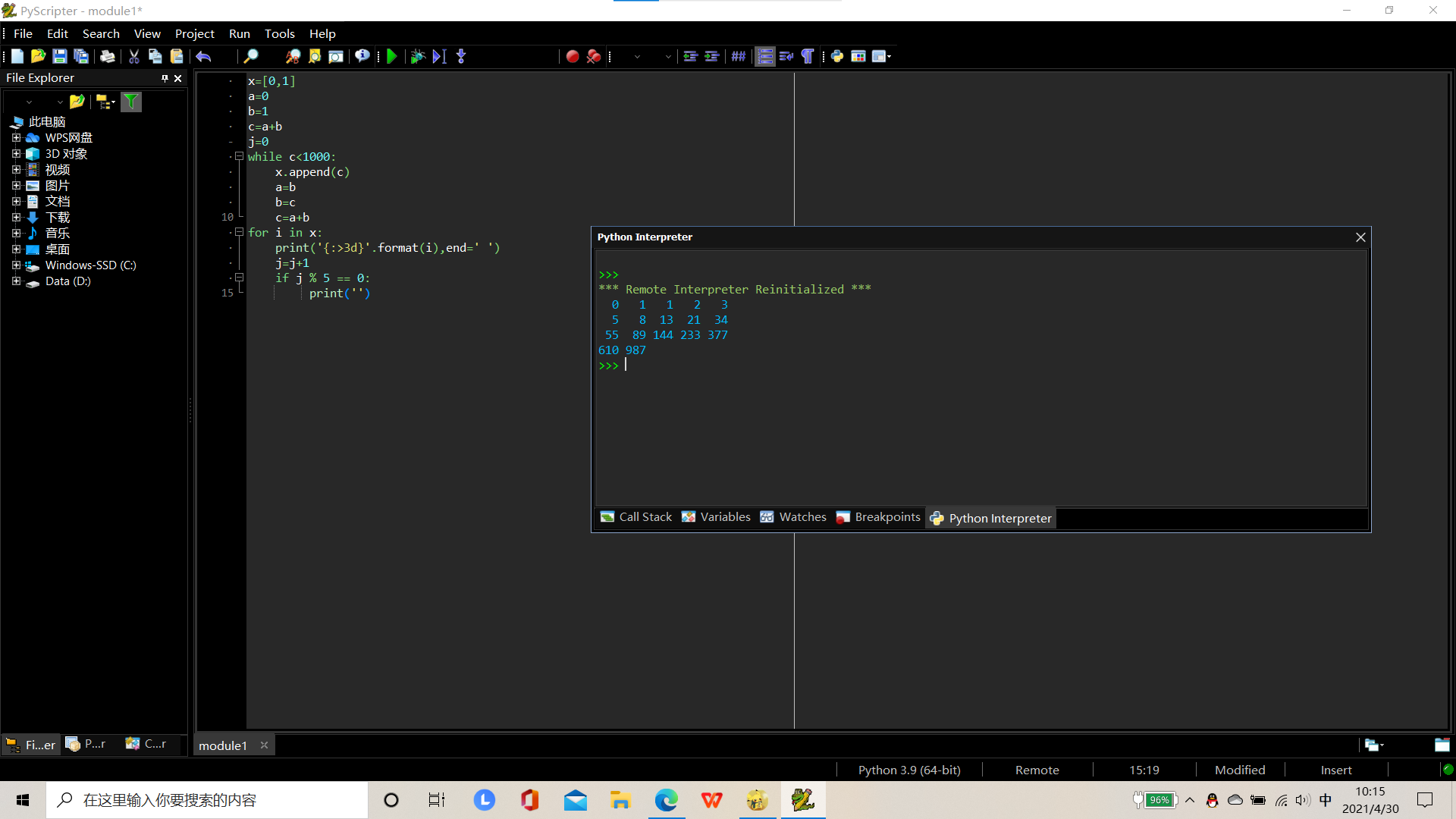Collapse the while loop code fold

click(x=239, y=156)
